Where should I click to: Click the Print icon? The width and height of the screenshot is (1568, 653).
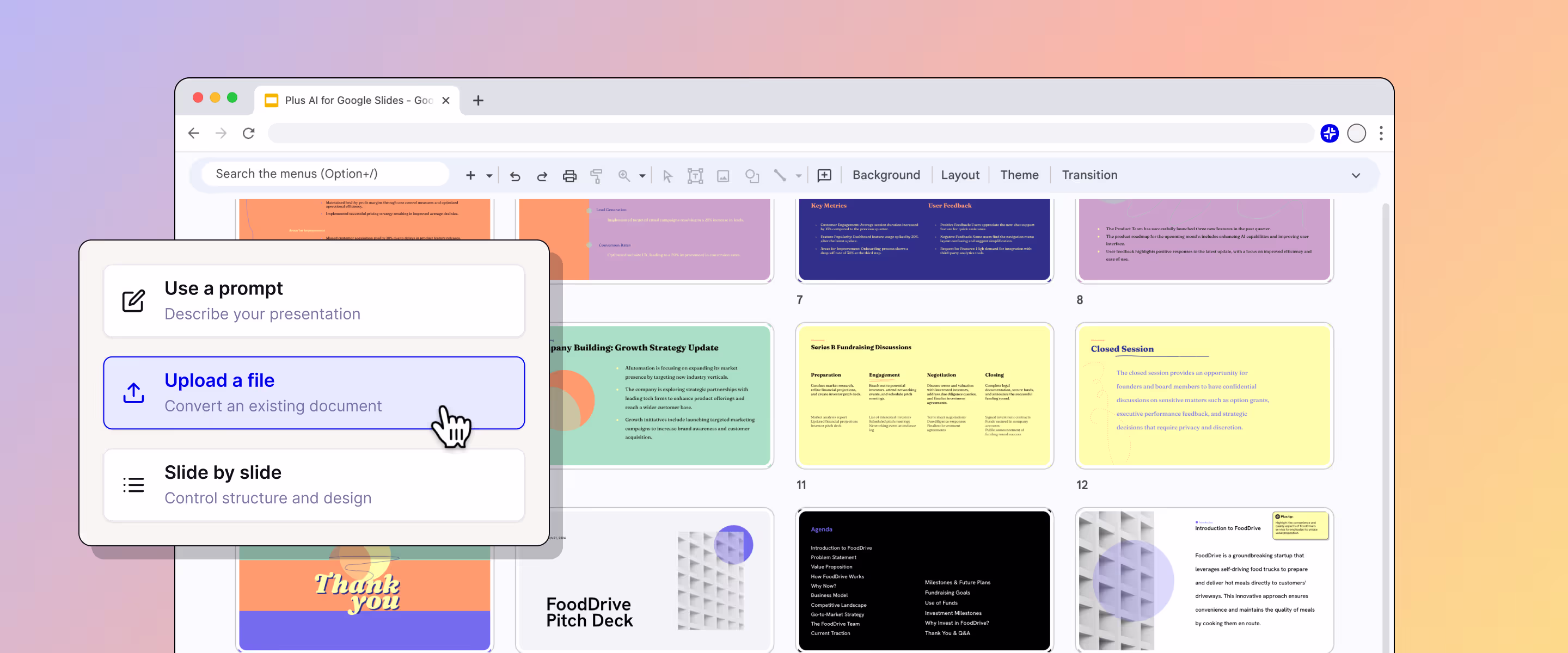(569, 176)
